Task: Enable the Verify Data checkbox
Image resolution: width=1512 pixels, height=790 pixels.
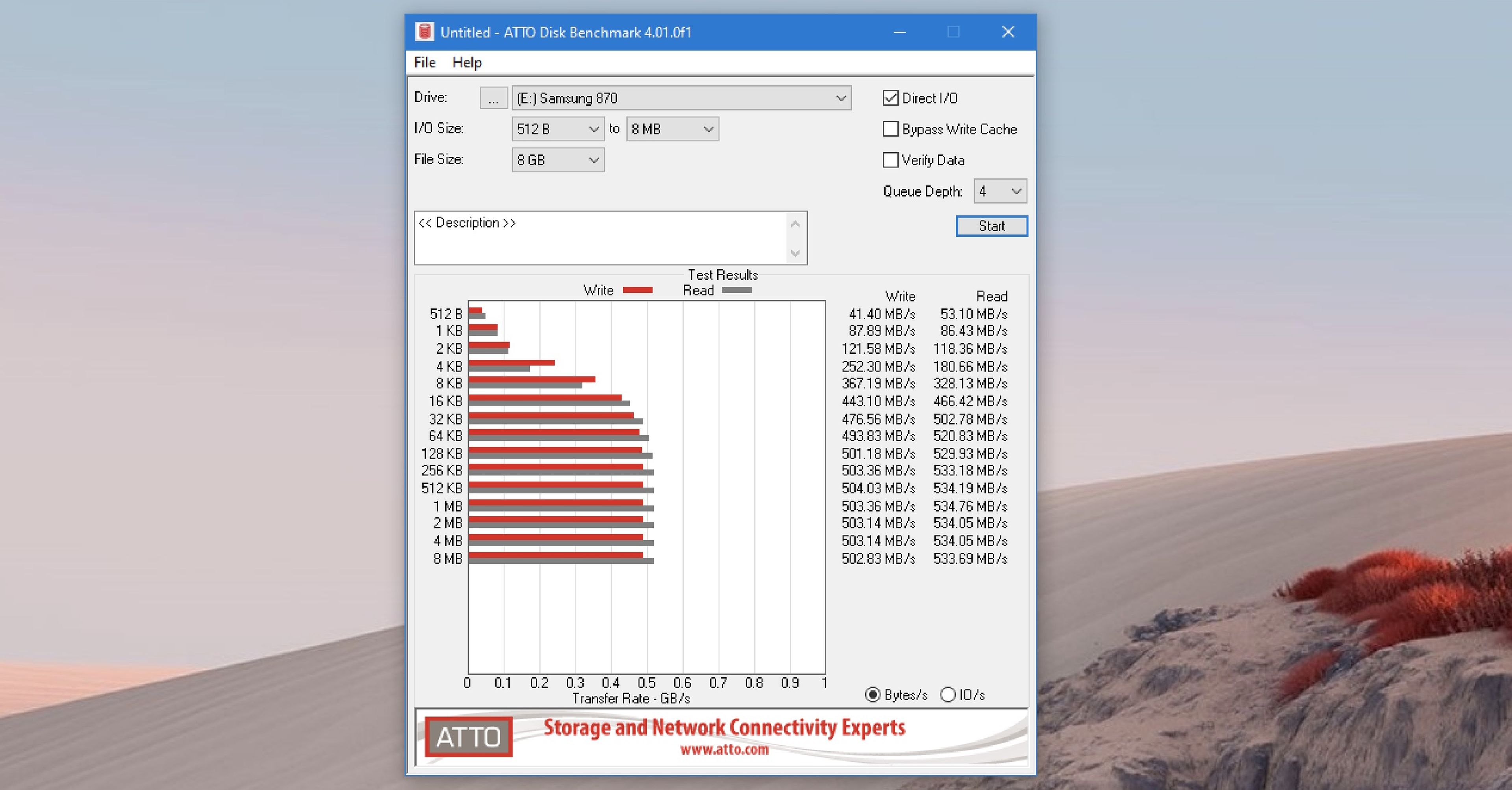Action: 890,160
